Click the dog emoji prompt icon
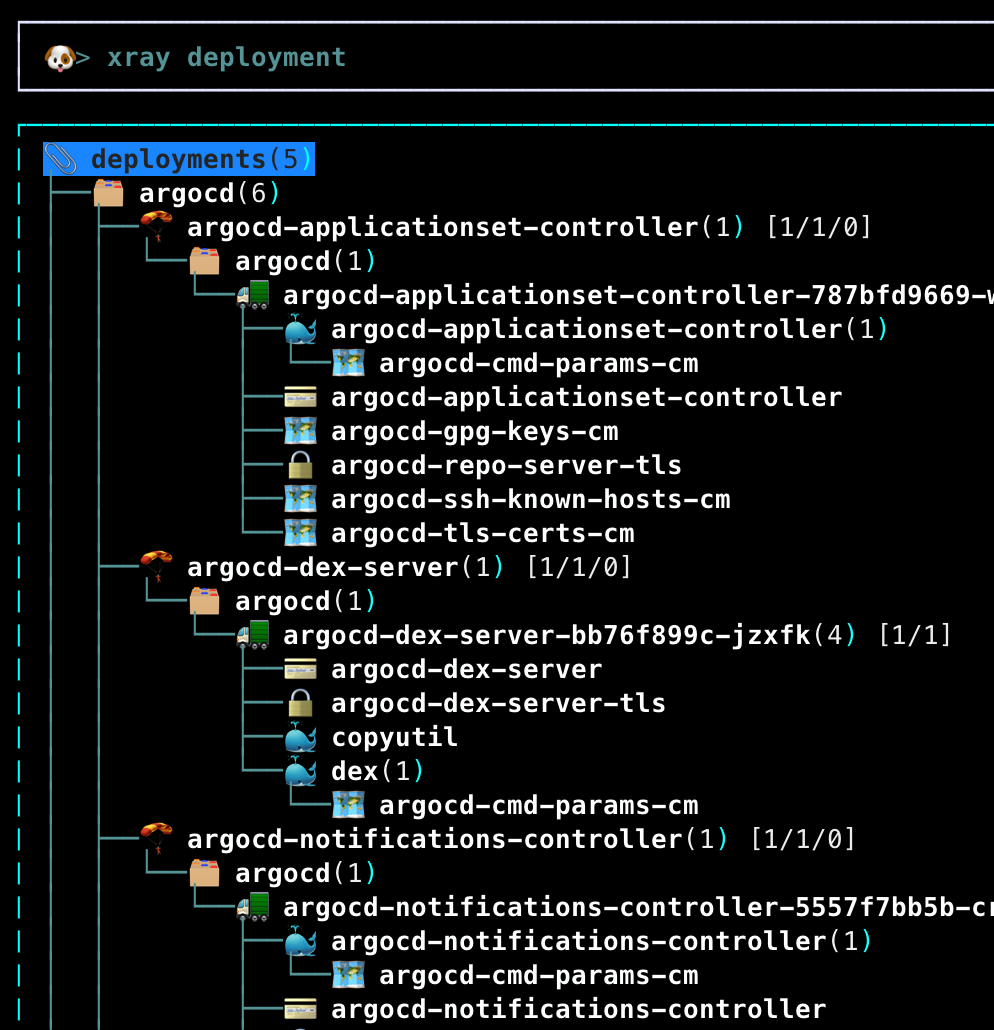994x1030 pixels. pyautogui.click(x=59, y=58)
